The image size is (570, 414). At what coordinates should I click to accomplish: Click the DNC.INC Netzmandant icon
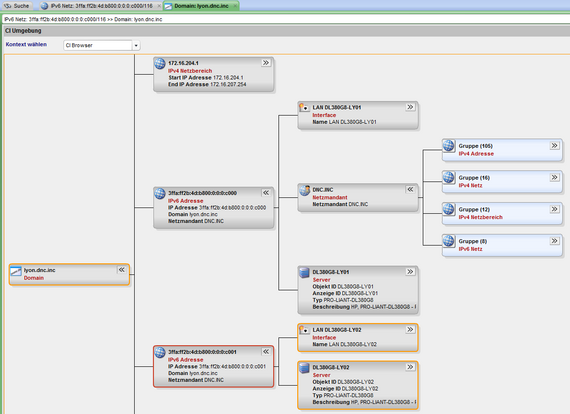[x=304, y=190]
